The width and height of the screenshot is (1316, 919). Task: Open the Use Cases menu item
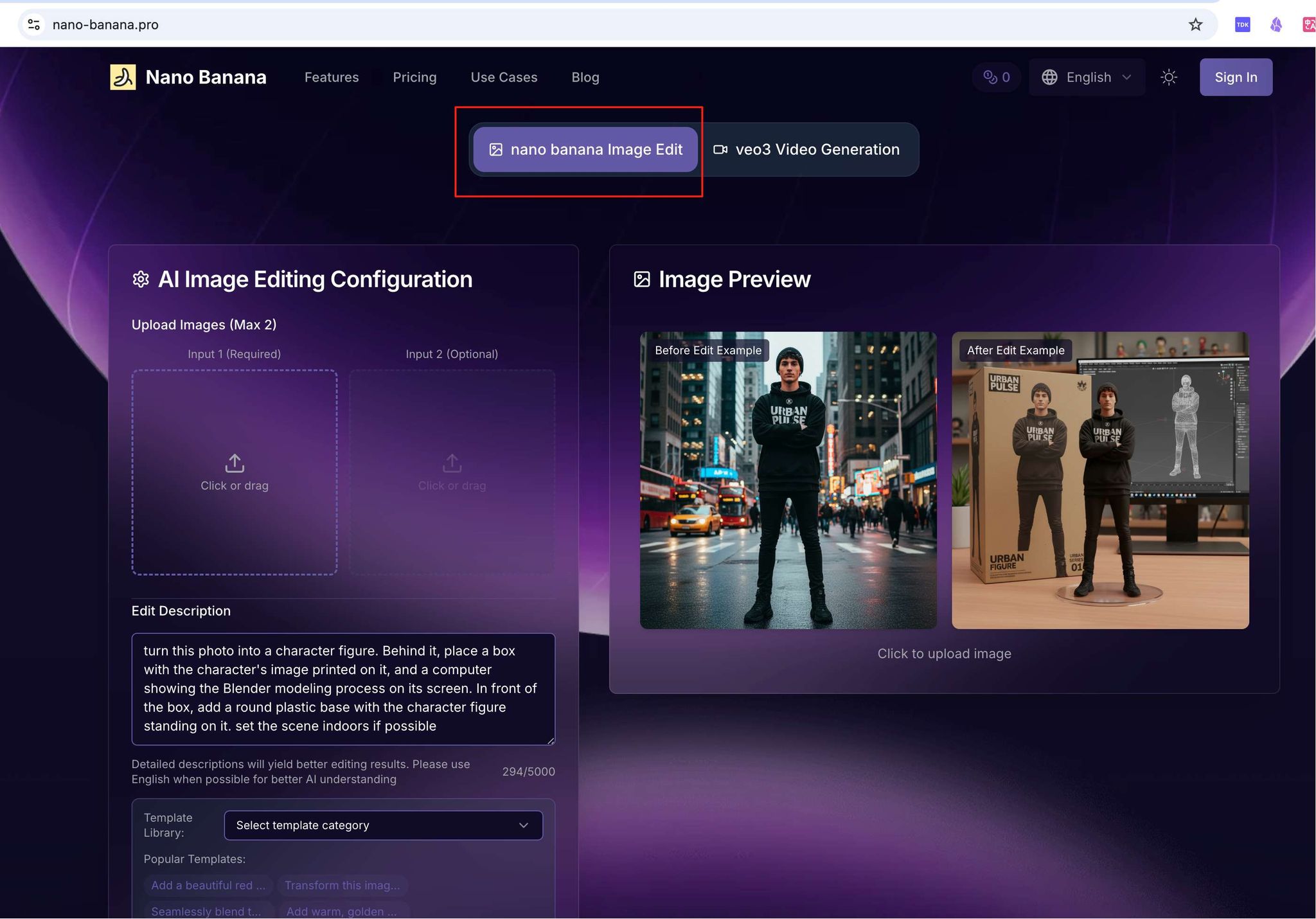504,77
